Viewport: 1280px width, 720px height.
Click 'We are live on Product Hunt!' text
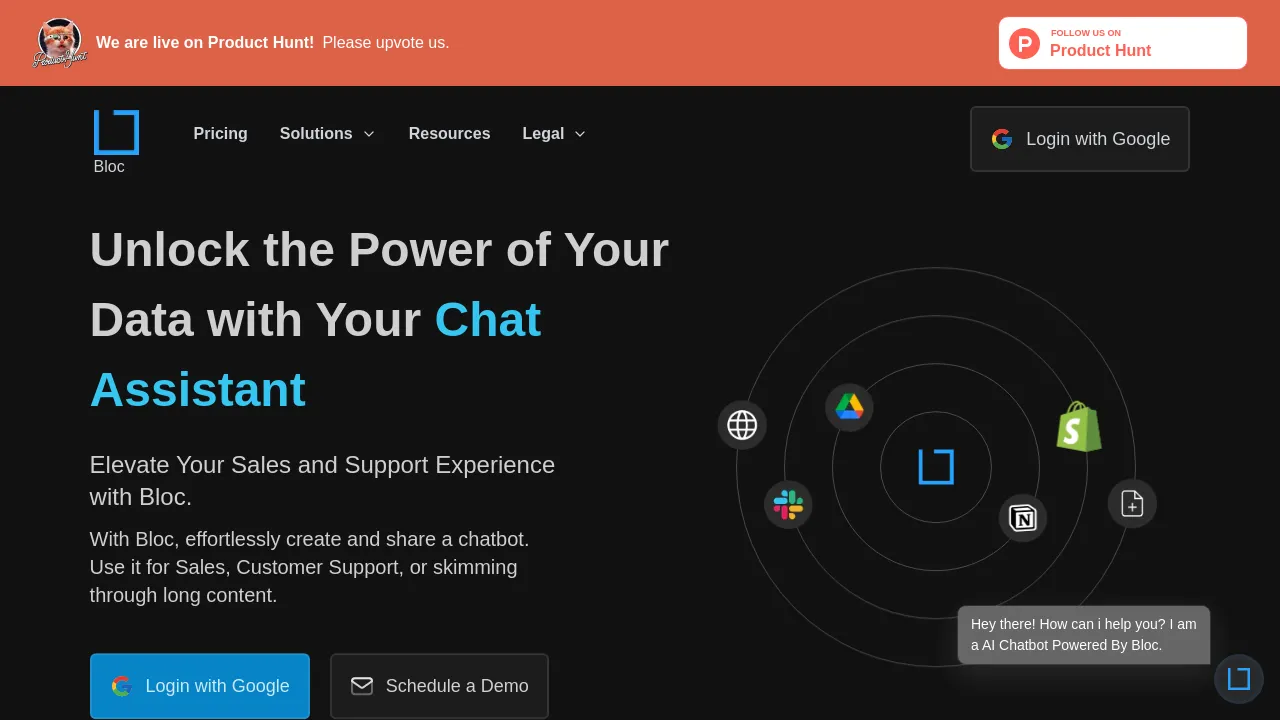click(205, 43)
